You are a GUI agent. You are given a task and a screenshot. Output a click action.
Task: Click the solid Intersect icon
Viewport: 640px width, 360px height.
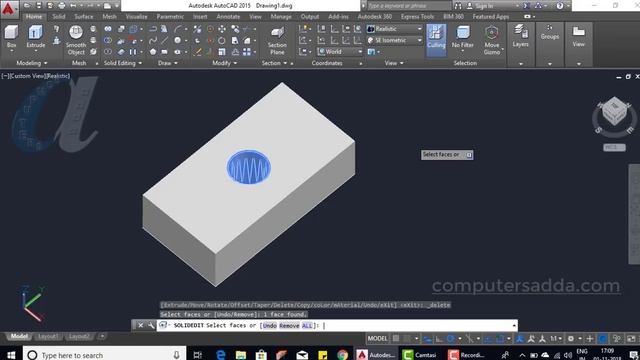click(x=108, y=52)
